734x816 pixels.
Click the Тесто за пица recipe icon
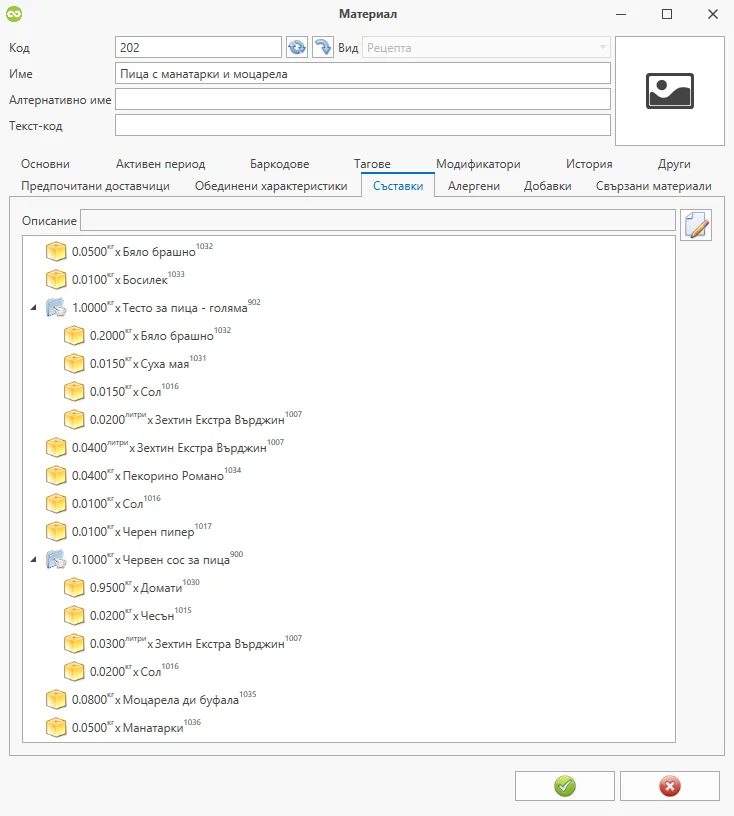tap(56, 307)
